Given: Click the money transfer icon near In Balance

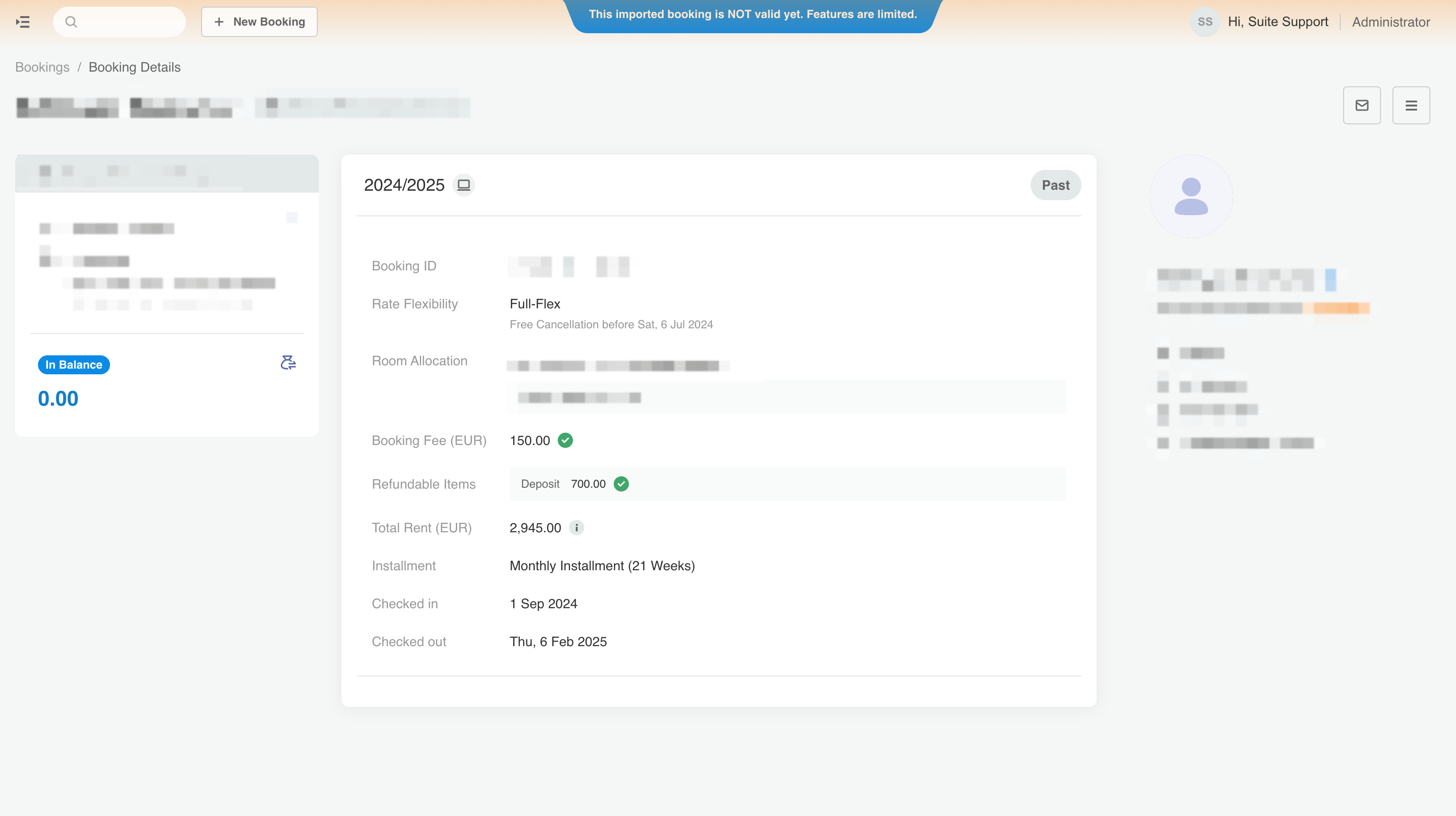Looking at the screenshot, I should click(x=288, y=362).
